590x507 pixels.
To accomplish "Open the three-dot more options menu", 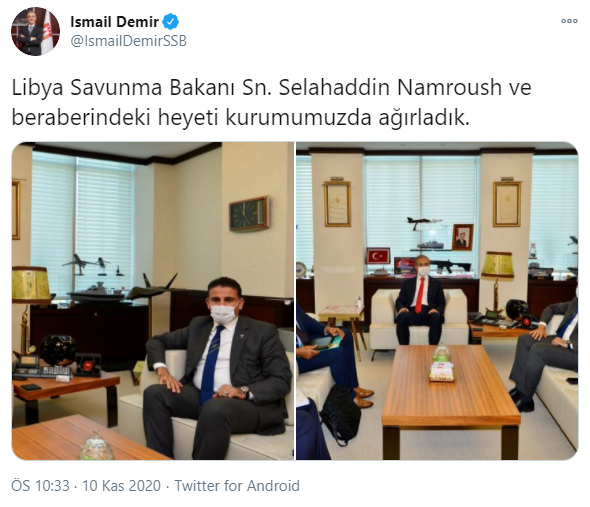I will pos(569,21).
